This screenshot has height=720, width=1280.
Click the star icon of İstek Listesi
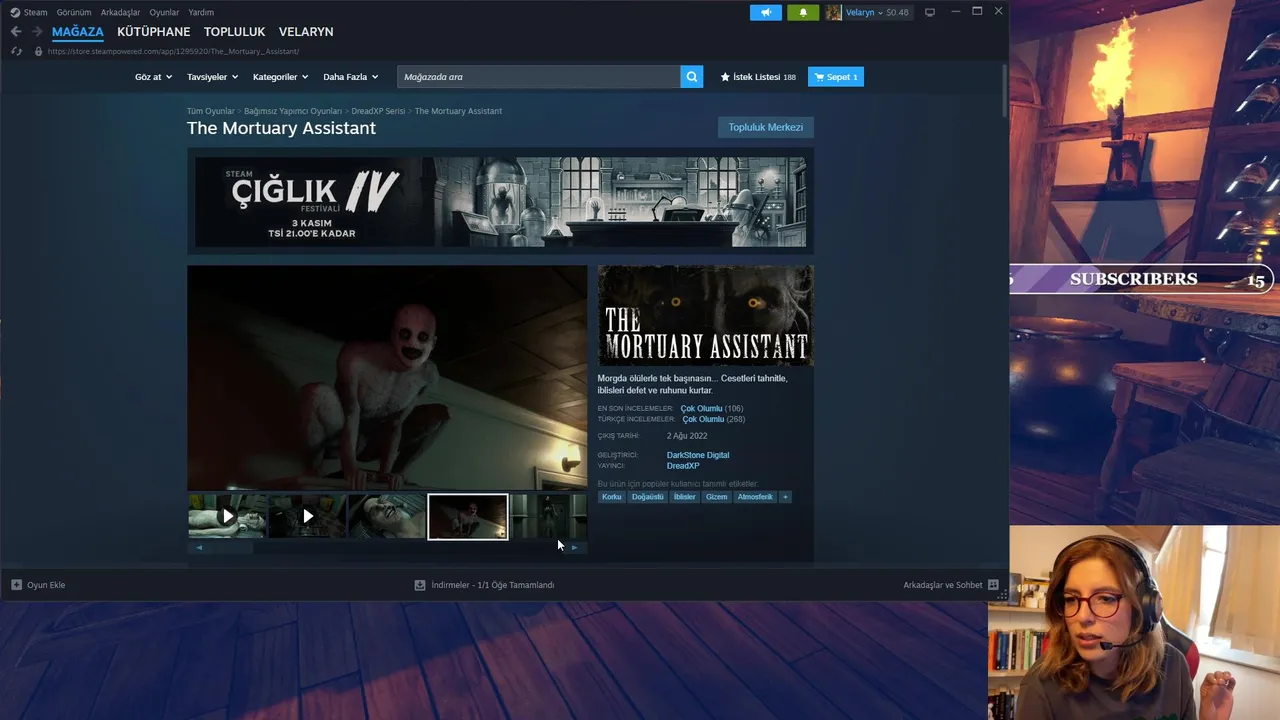tap(725, 77)
